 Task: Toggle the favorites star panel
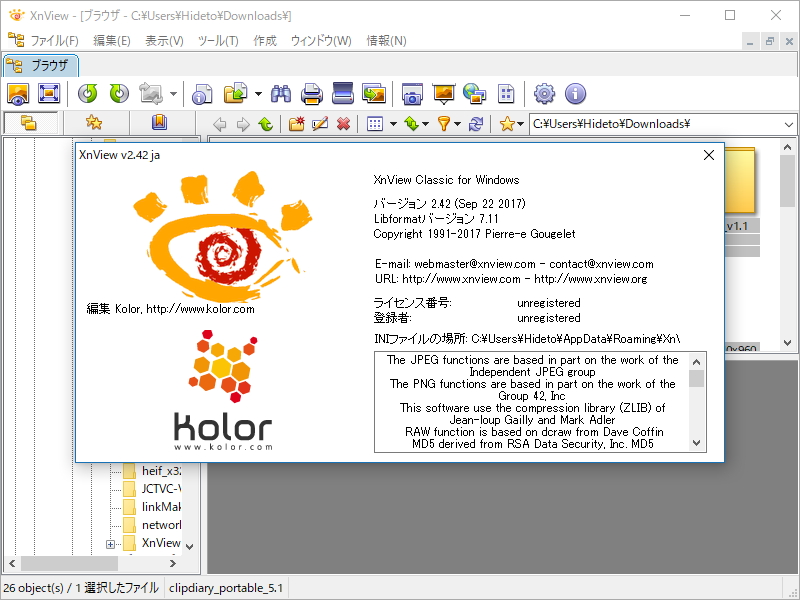pos(93,124)
